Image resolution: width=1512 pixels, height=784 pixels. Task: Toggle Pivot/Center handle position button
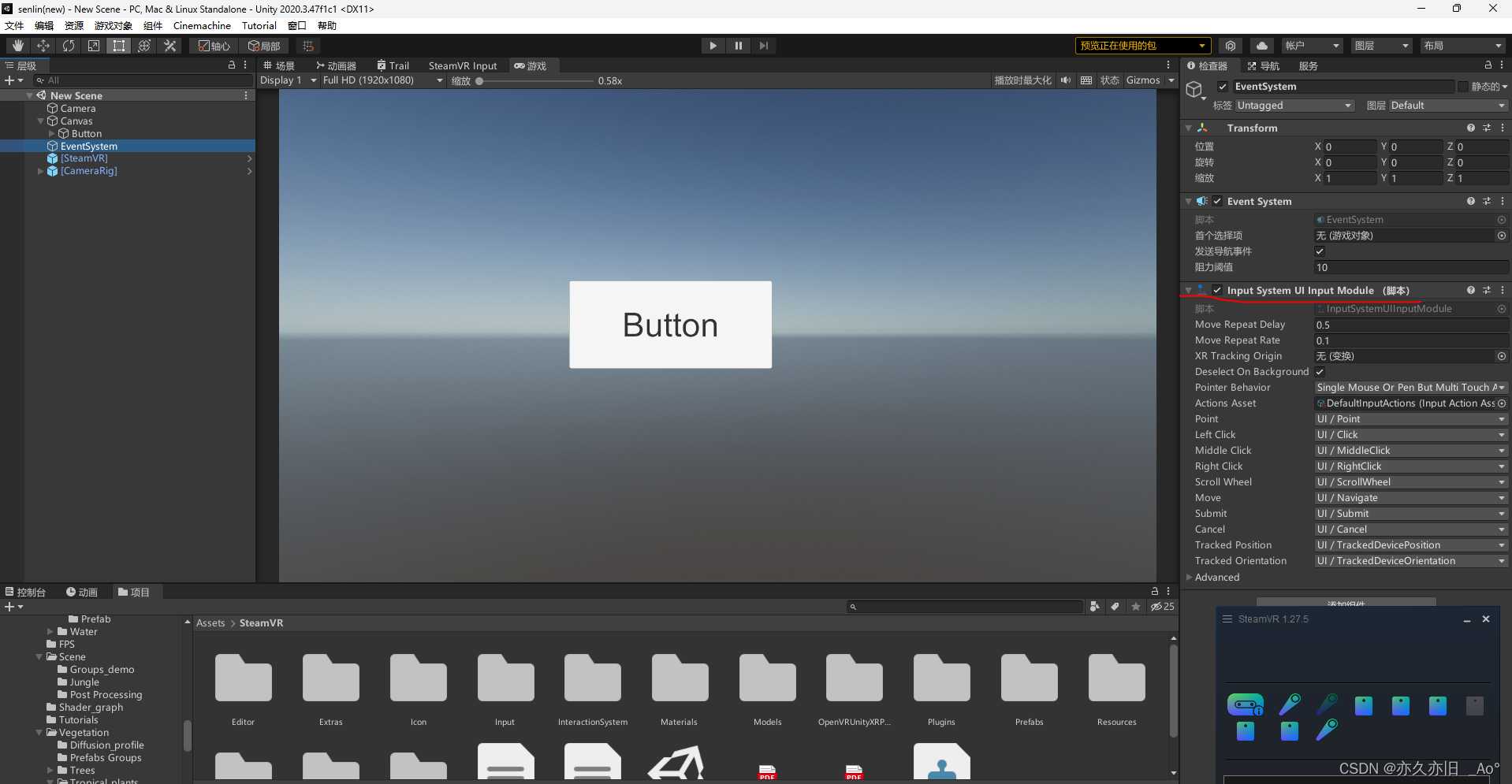point(214,46)
